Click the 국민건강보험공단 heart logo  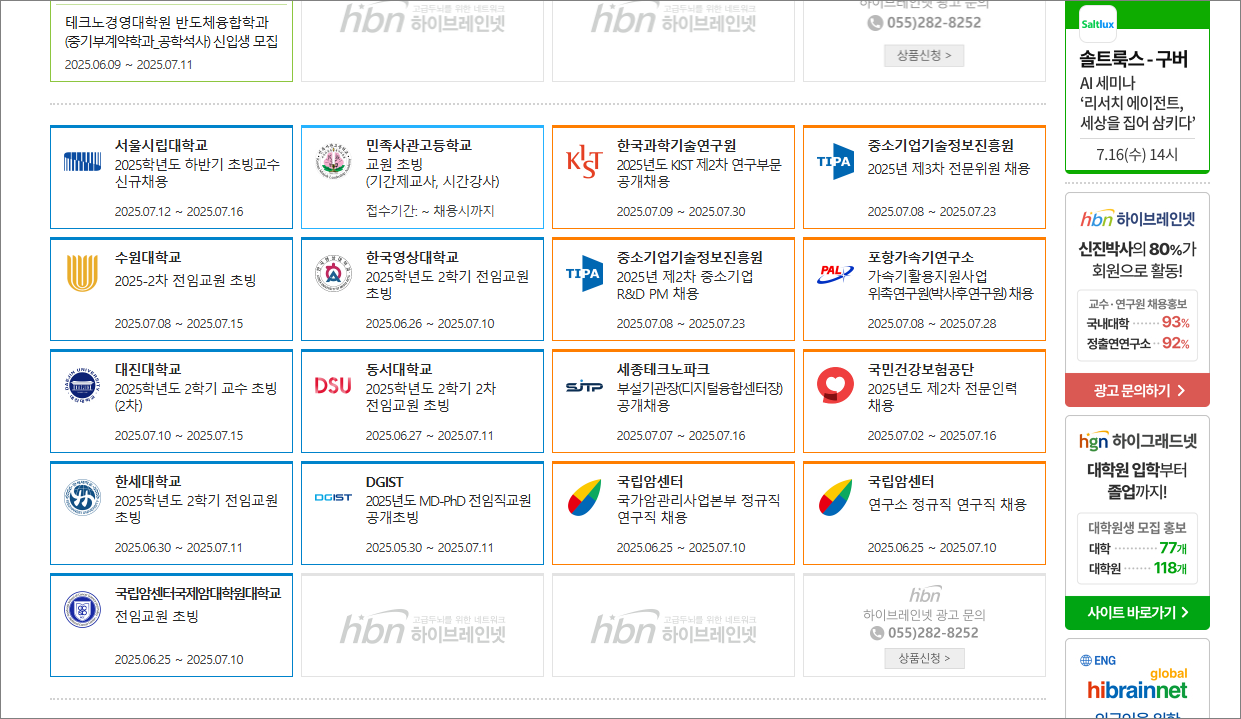pos(835,385)
